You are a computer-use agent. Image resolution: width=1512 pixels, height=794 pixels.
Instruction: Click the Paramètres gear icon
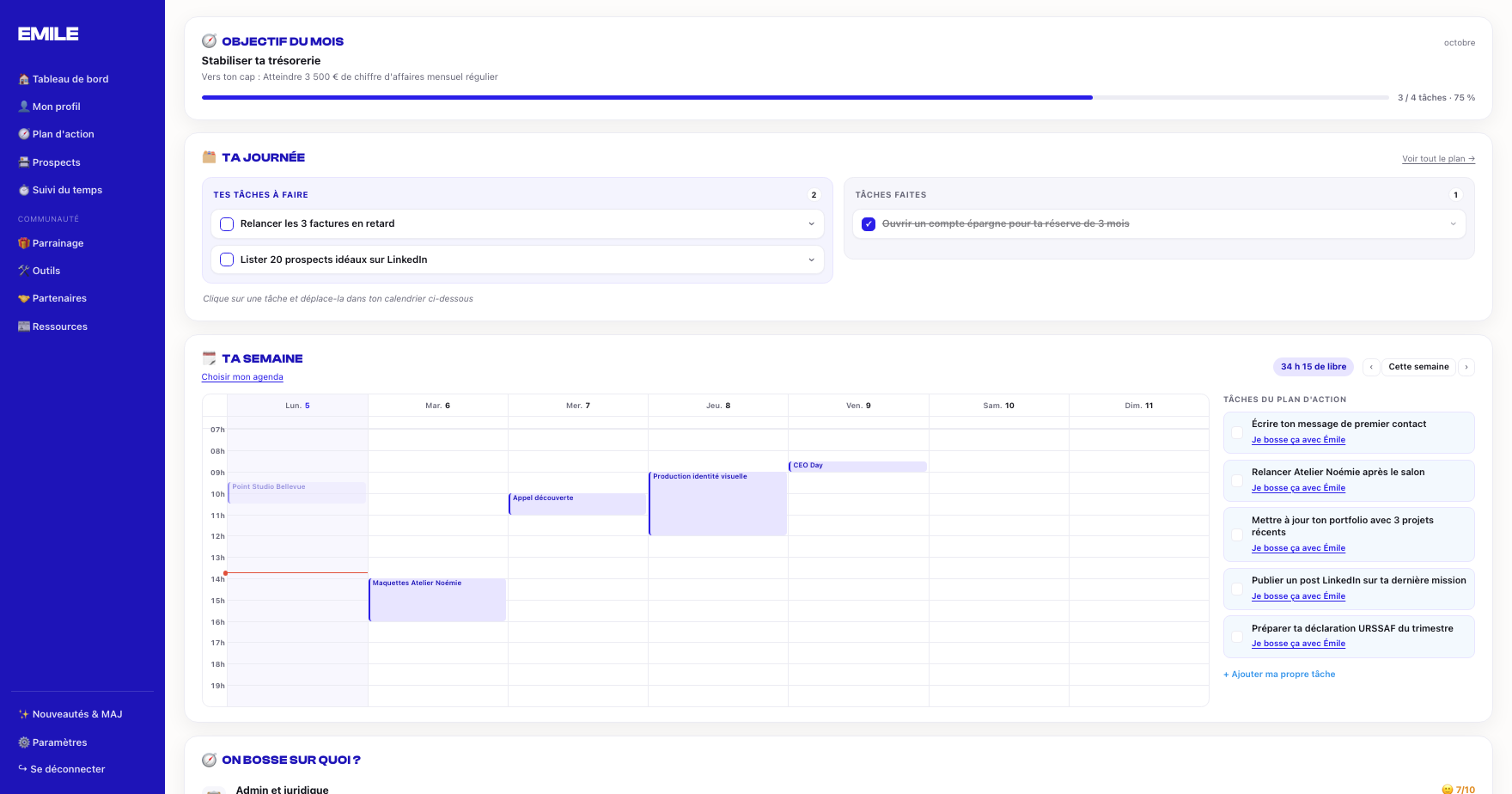pos(24,742)
